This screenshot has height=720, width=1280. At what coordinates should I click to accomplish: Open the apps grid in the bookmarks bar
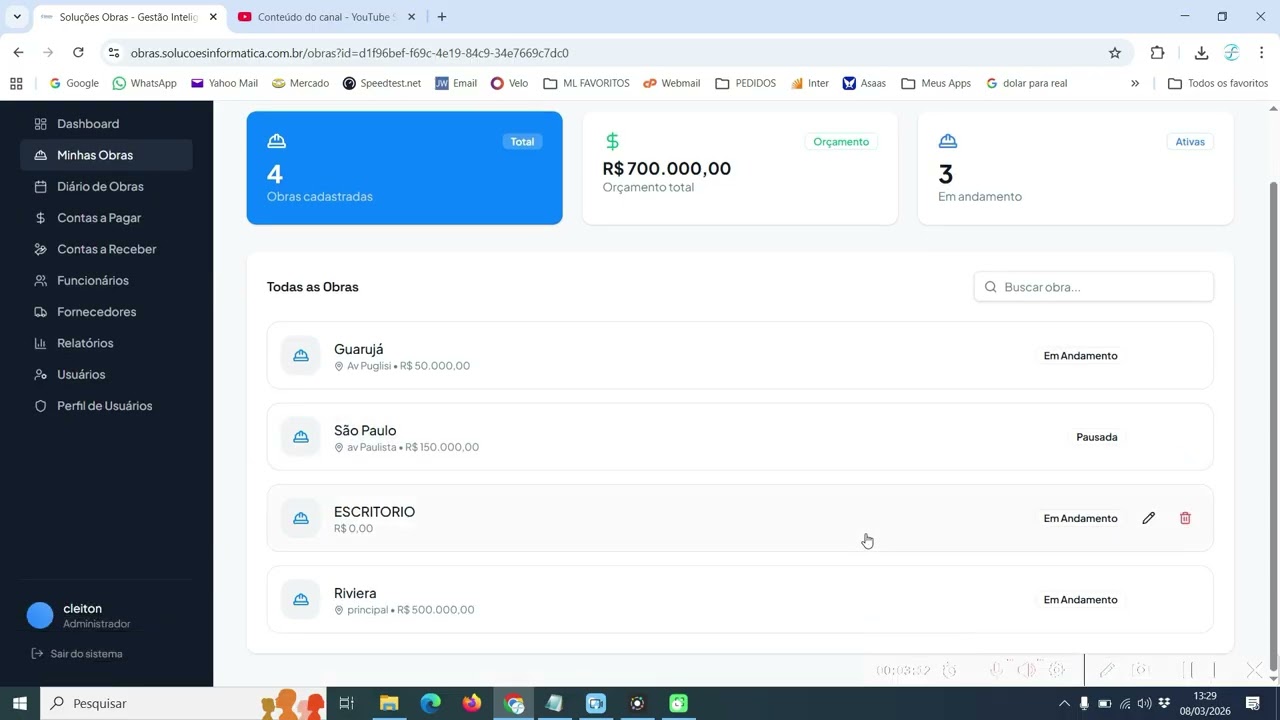coord(16,83)
